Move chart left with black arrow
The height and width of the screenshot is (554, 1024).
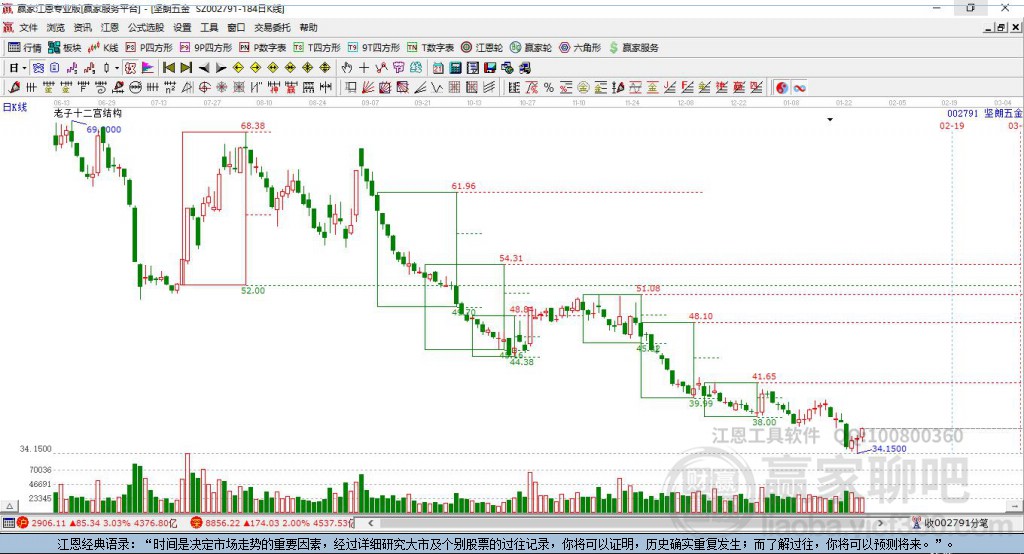204,68
